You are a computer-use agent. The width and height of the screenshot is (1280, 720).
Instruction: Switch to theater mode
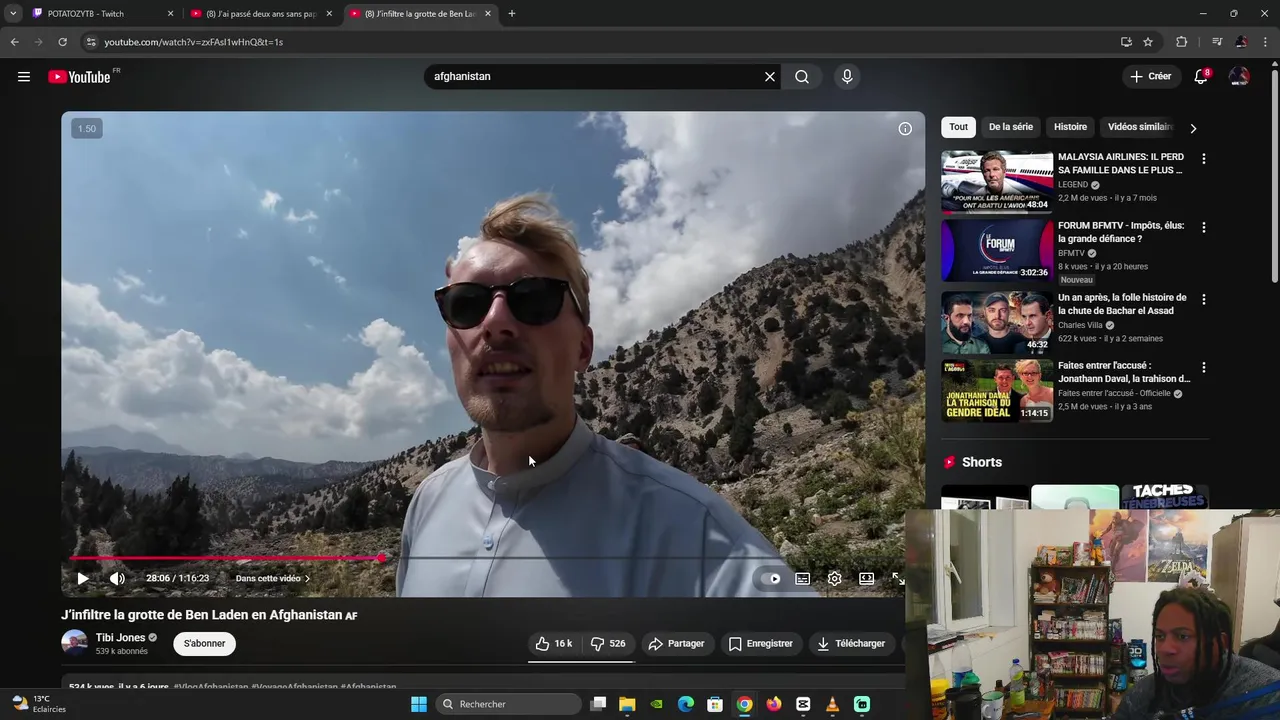[x=867, y=578]
